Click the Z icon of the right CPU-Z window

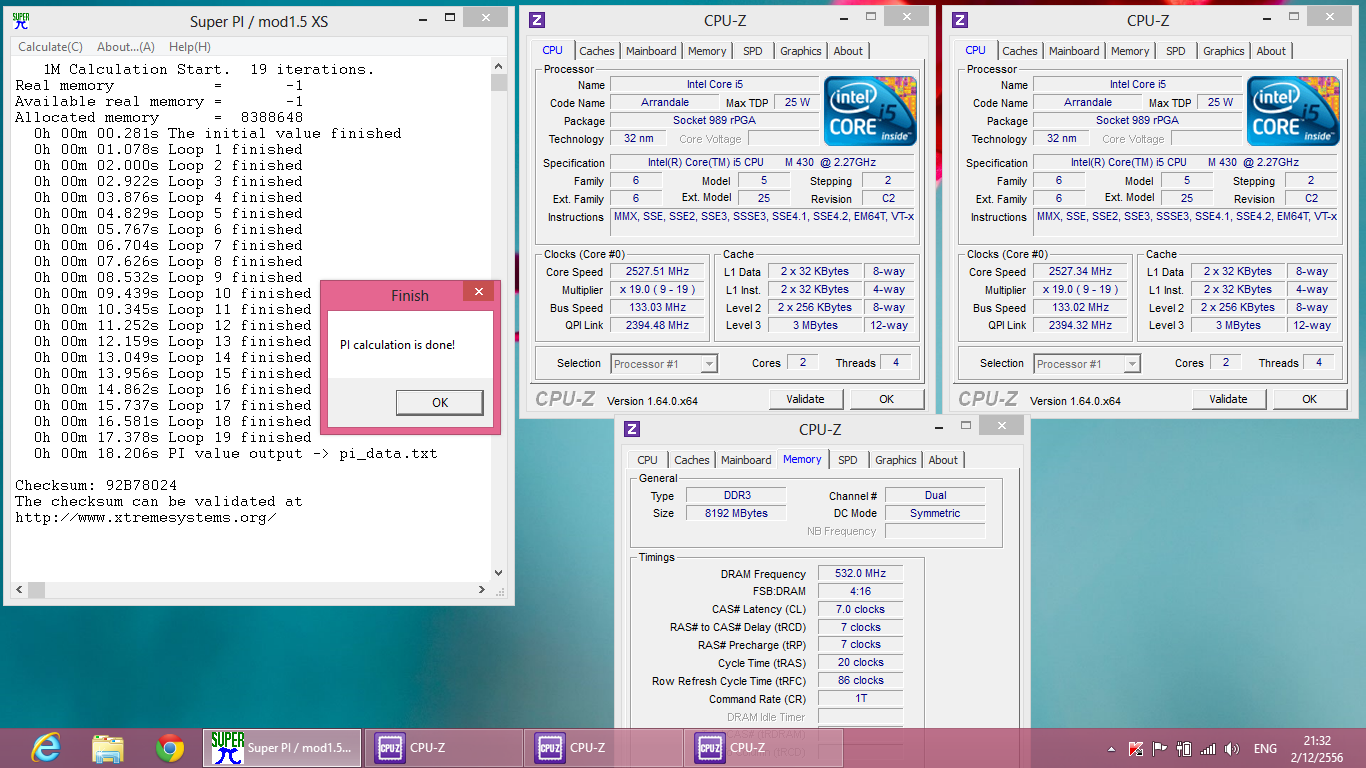click(x=960, y=20)
